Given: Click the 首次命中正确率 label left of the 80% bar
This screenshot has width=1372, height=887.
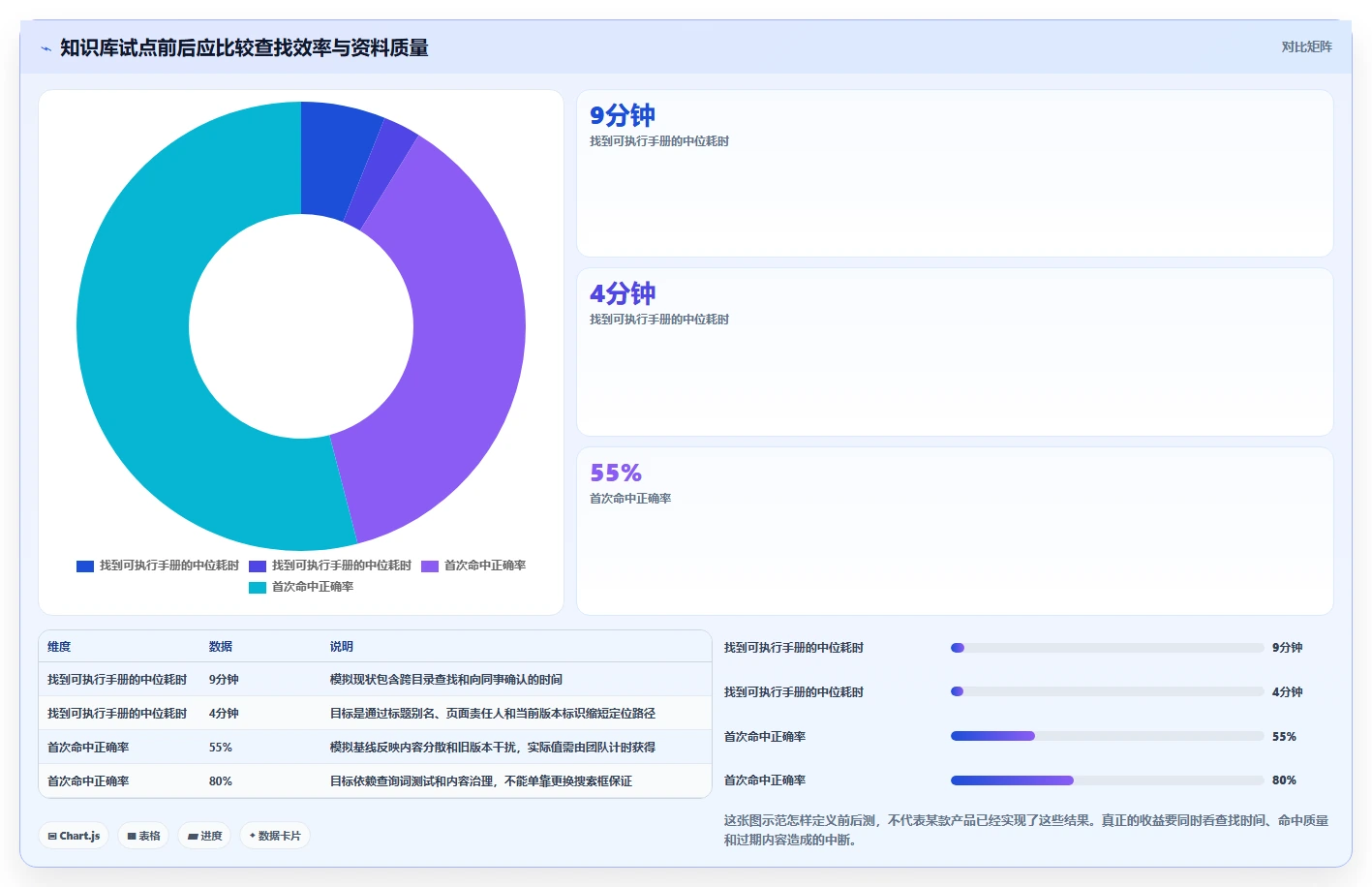Looking at the screenshot, I should point(765,780).
